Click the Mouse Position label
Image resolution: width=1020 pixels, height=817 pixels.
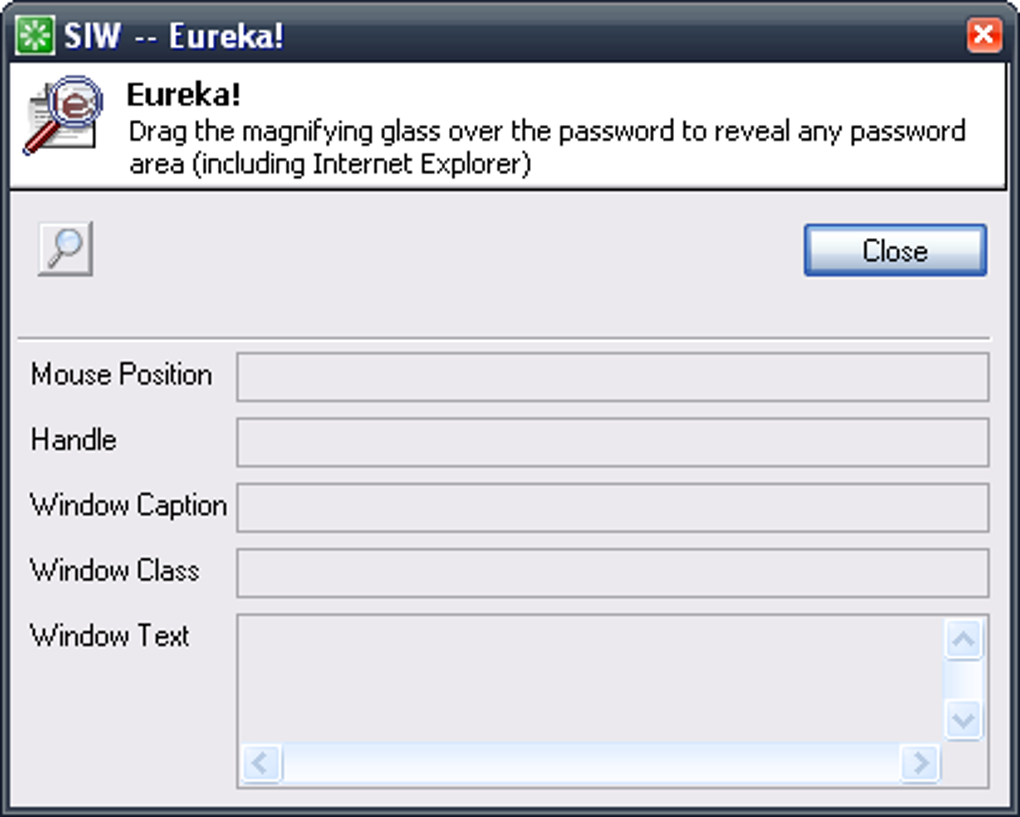(122, 375)
